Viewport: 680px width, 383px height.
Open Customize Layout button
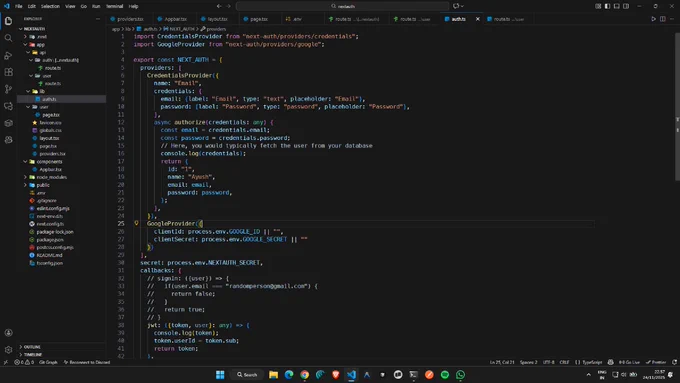pos(598,6)
